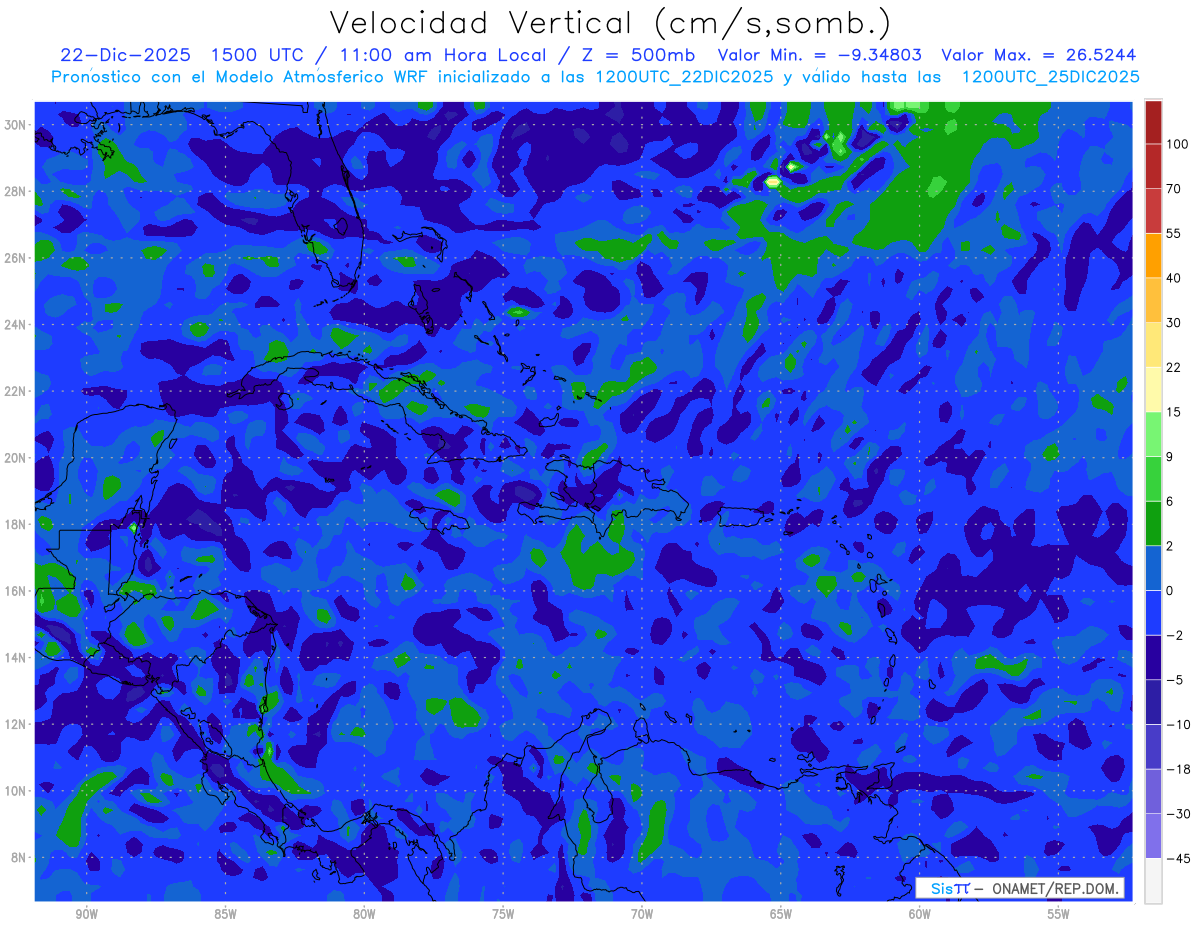Click the 'Velocidad Vertical (cm/s,somb.)' title
The height and width of the screenshot is (927, 1200).
[610, 24]
